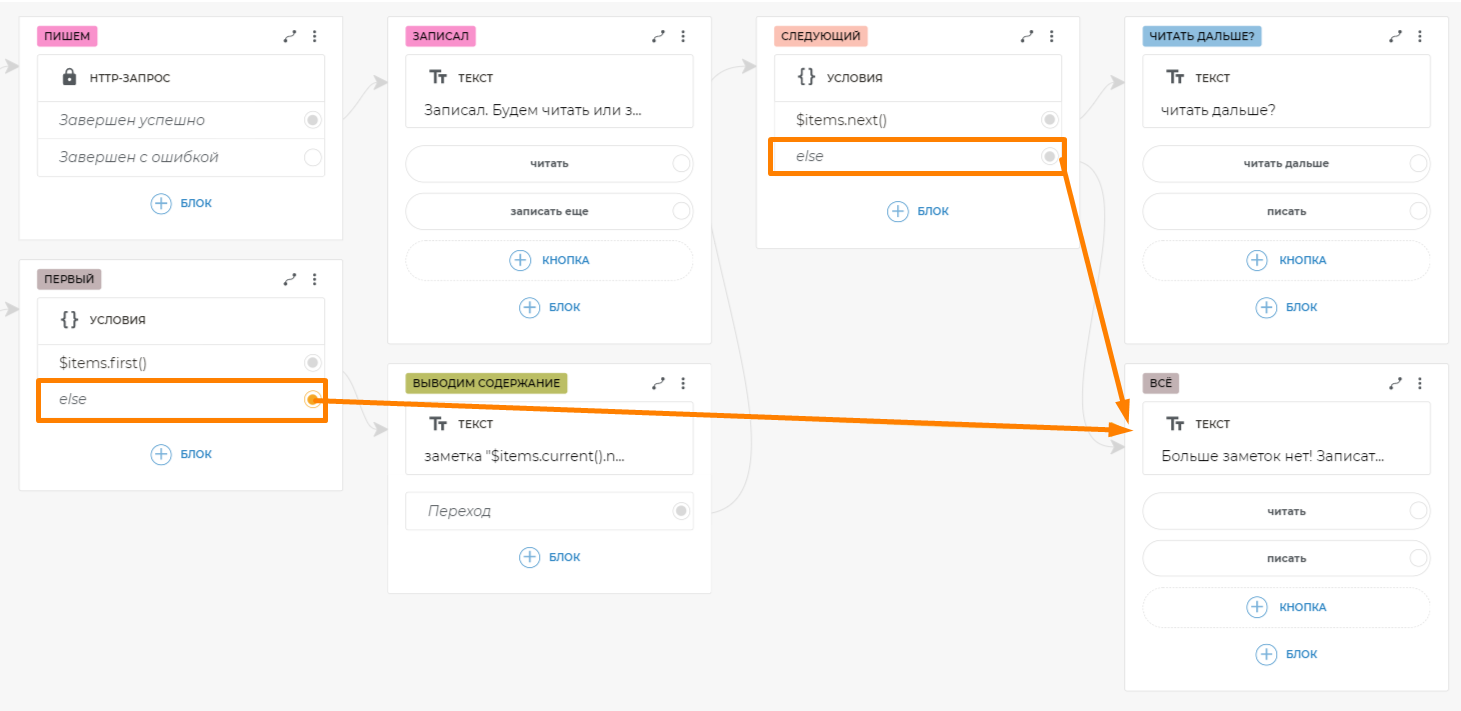Screen dimensions: 1461x711
Task: Open three-dot menu of ПЕРВЫЙ block
Action: (x=314, y=280)
